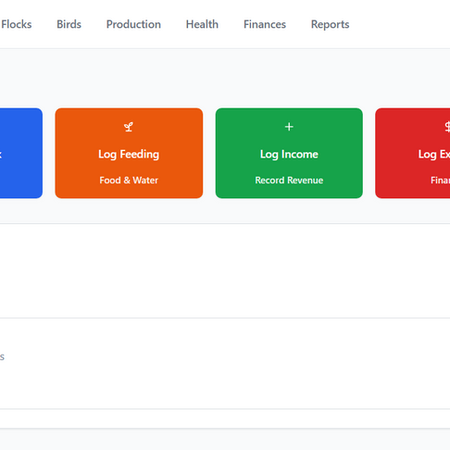Open the Flocks navigation tab
Viewport: 450px width, 450px height.
(x=16, y=24)
